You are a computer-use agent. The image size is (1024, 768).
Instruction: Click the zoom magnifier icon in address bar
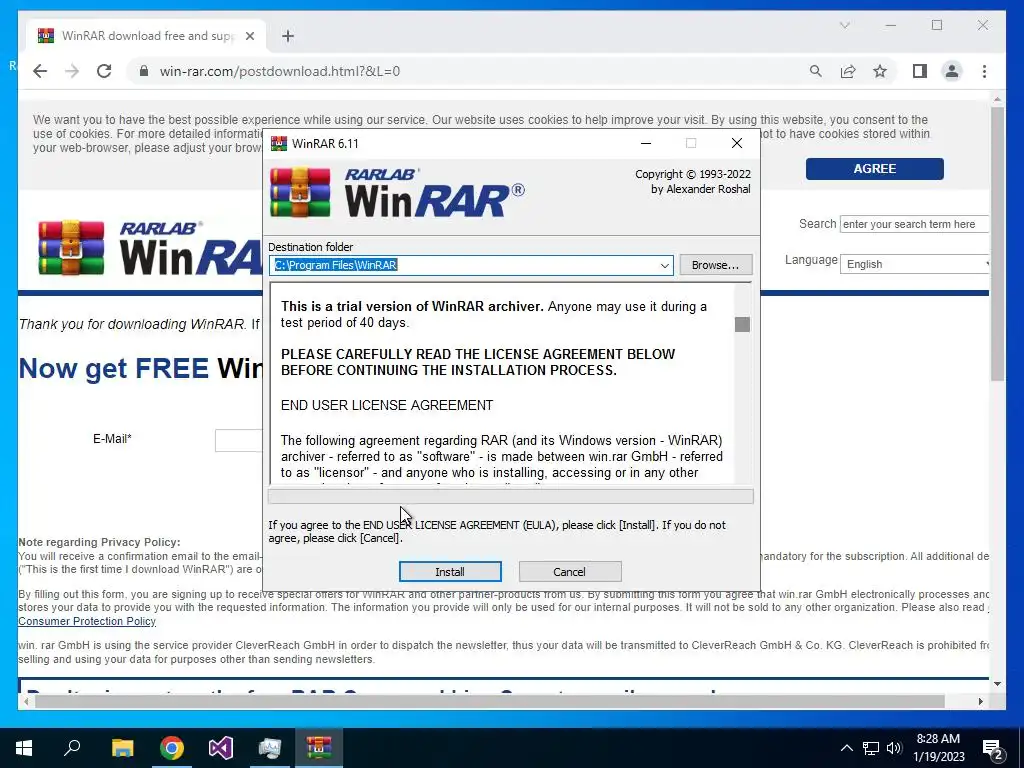(x=816, y=71)
